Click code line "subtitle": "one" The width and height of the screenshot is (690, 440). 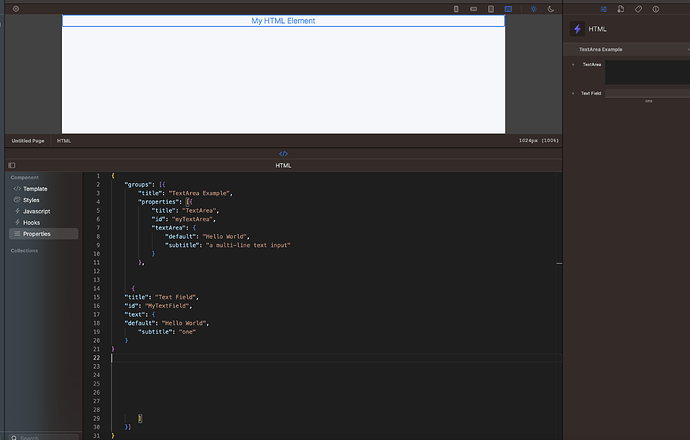pyautogui.click(x=167, y=332)
